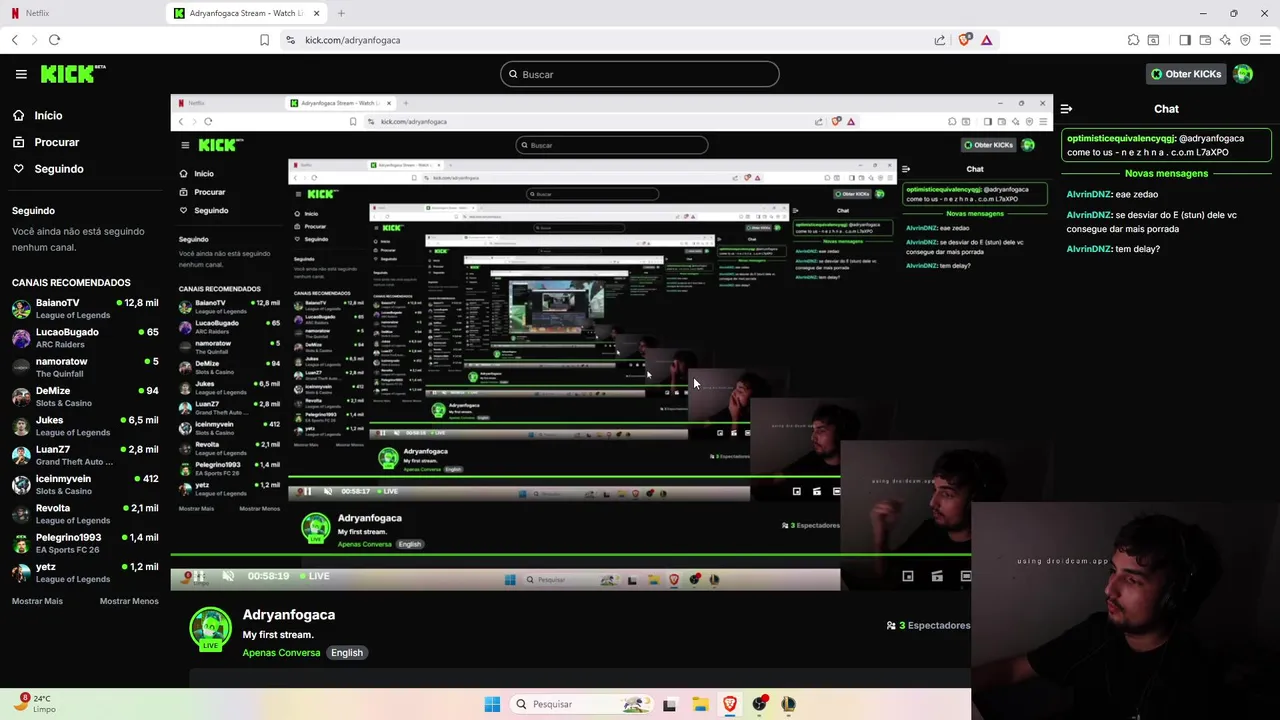Open Seguindo in sidebar

click(x=59, y=169)
